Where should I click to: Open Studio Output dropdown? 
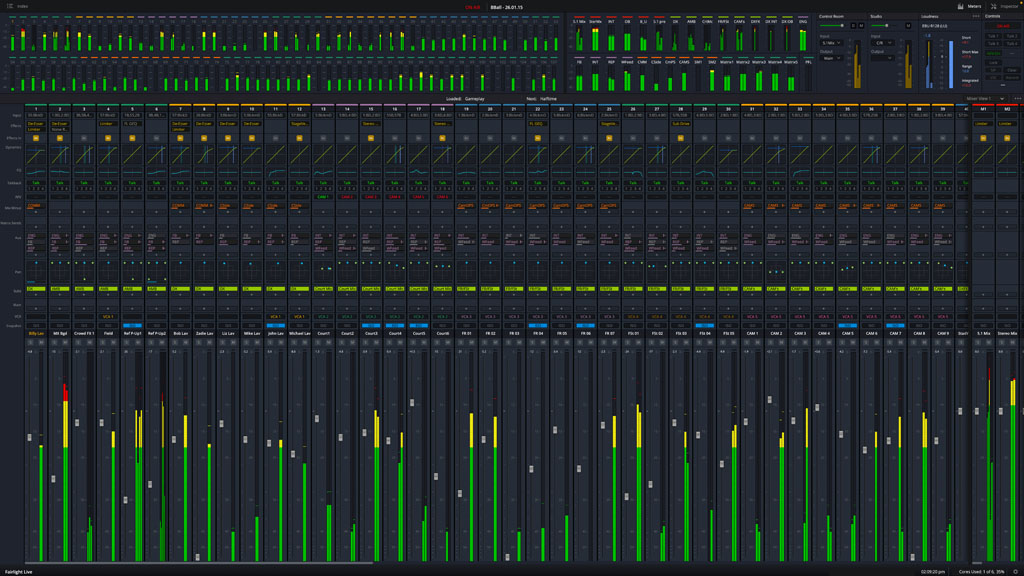pos(883,58)
